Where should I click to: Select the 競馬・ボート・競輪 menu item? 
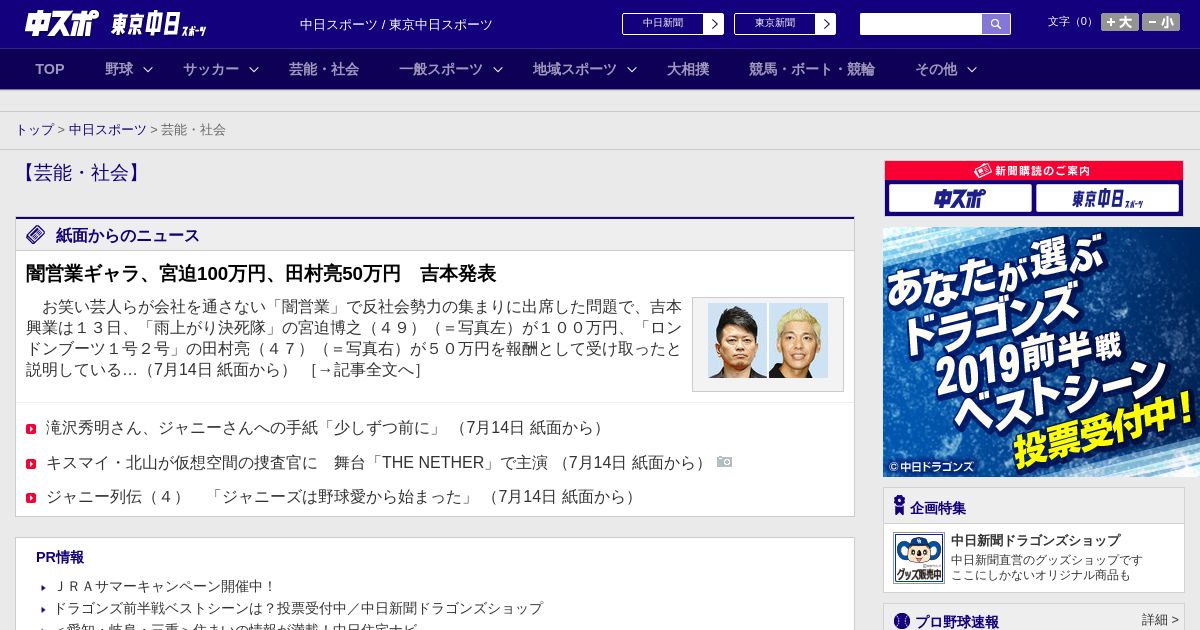click(x=812, y=69)
